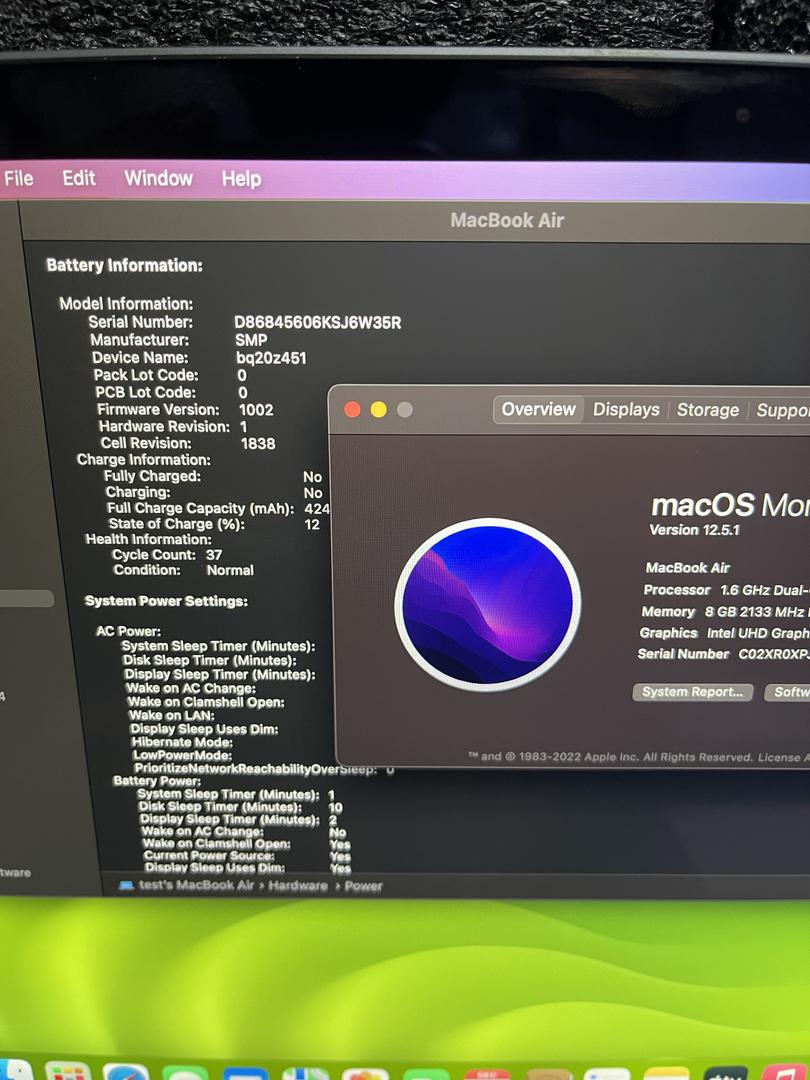Screen dimensions: 810x1080
Task: Click the Wake on LAN label
Action: click(172, 715)
